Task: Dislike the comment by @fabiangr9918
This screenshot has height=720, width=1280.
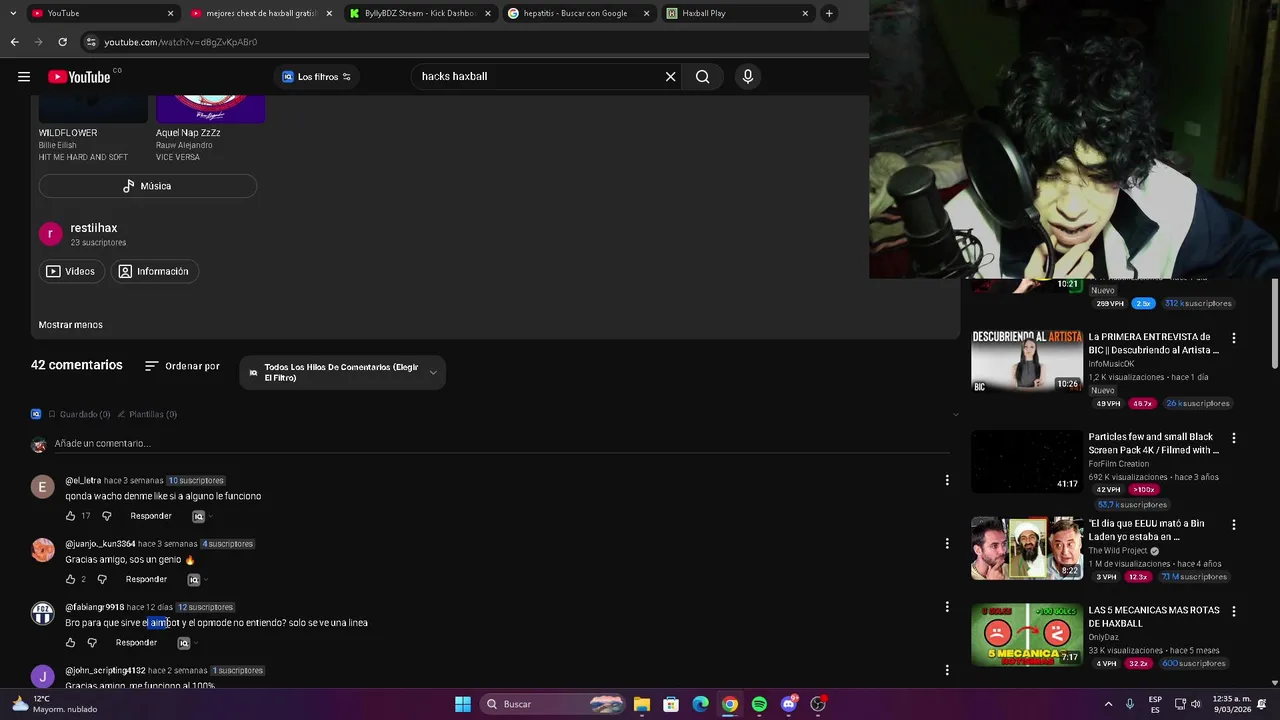Action: [x=92, y=643]
